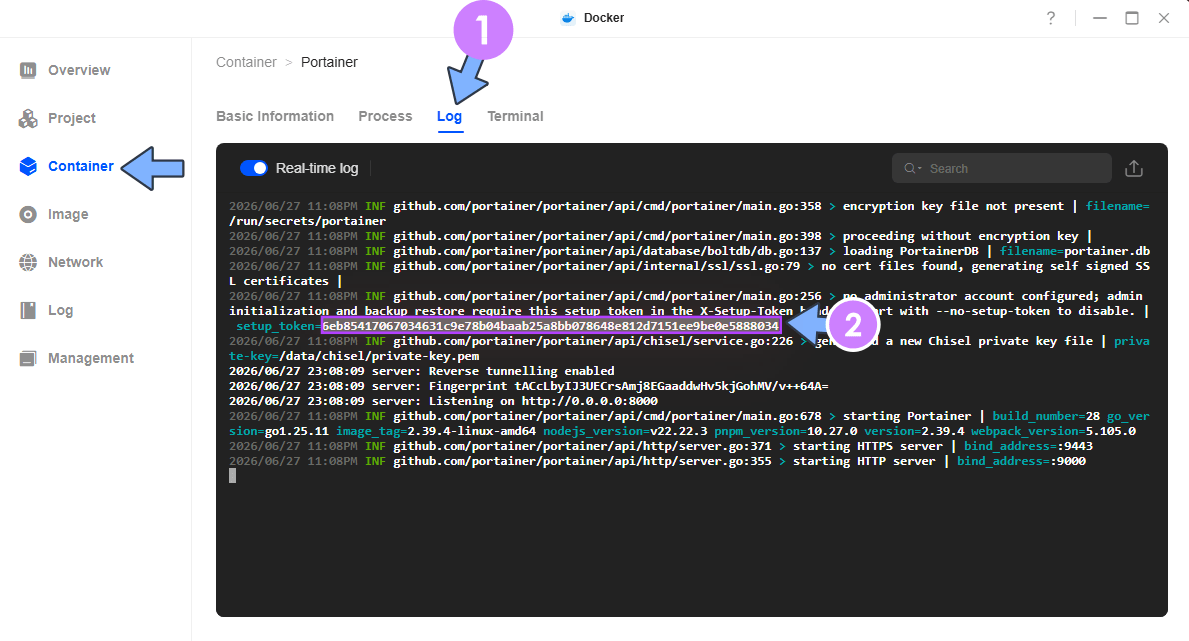Export the log with upload icon
Screen dimensions: 1189x641
click(1134, 168)
